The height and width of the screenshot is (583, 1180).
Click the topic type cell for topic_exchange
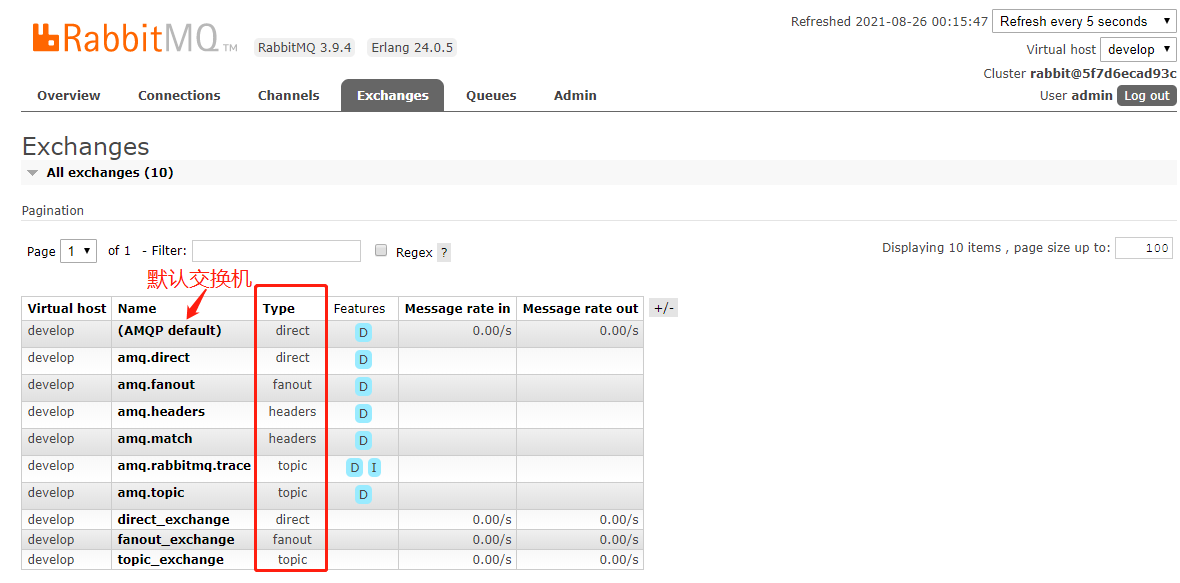pos(292,560)
